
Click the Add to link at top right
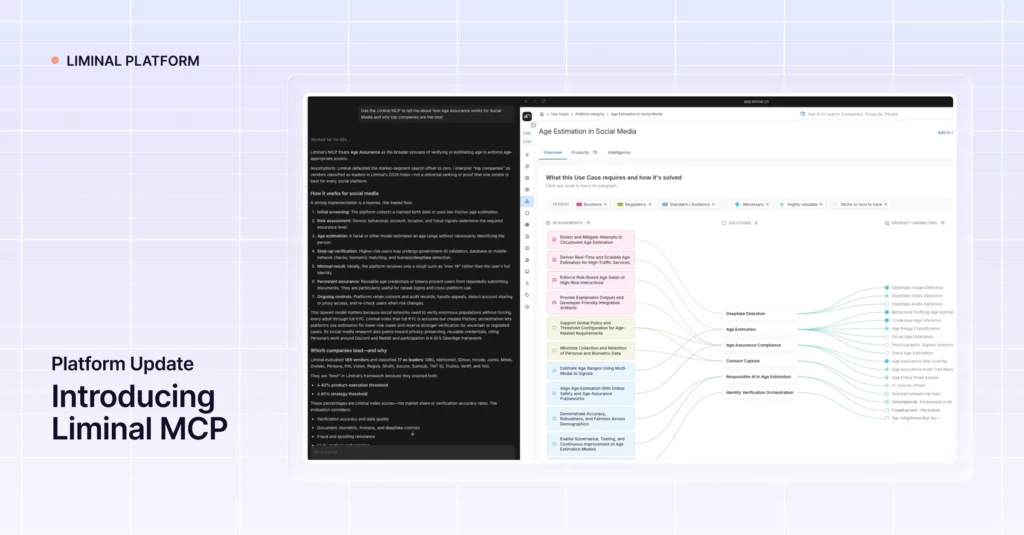pyautogui.click(x=945, y=133)
